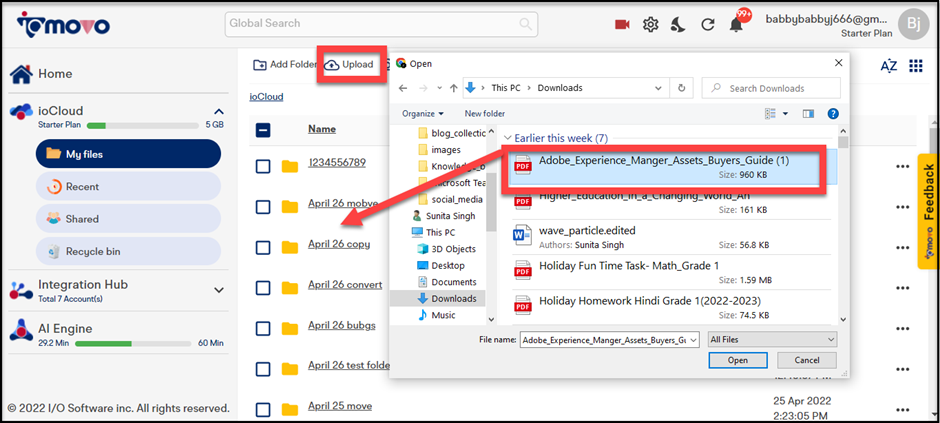Open Shared in sidebar

tap(128, 219)
